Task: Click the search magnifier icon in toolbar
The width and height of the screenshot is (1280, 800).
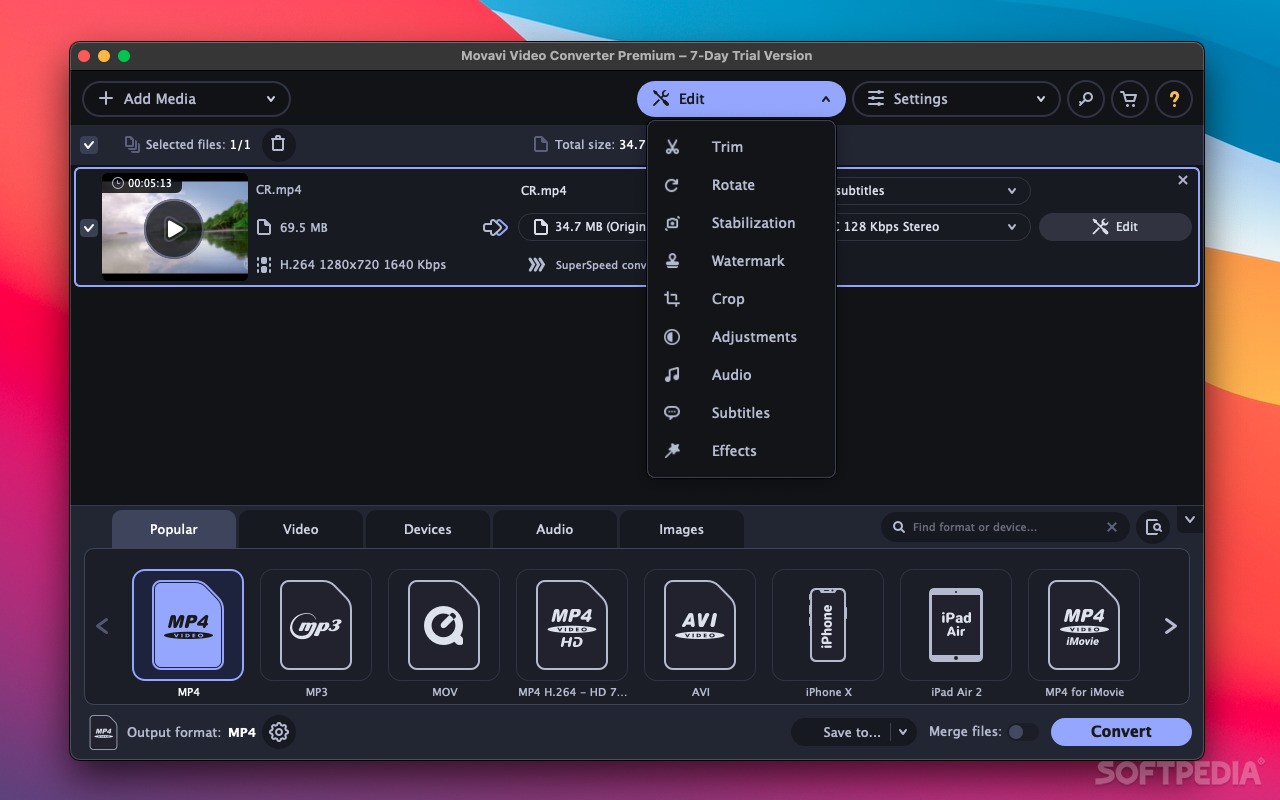Action: [1085, 99]
